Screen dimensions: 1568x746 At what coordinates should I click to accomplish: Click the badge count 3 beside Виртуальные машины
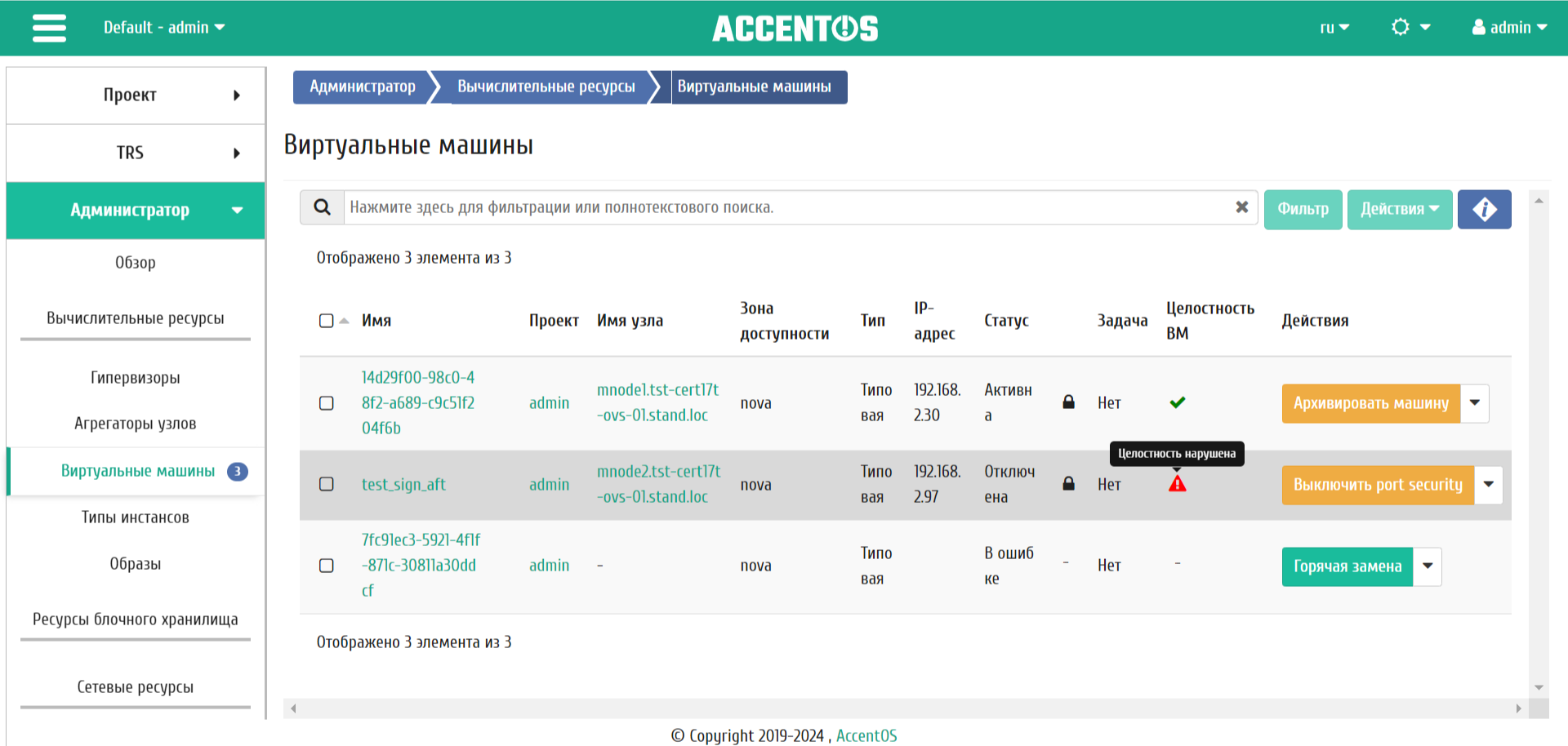pos(238,471)
